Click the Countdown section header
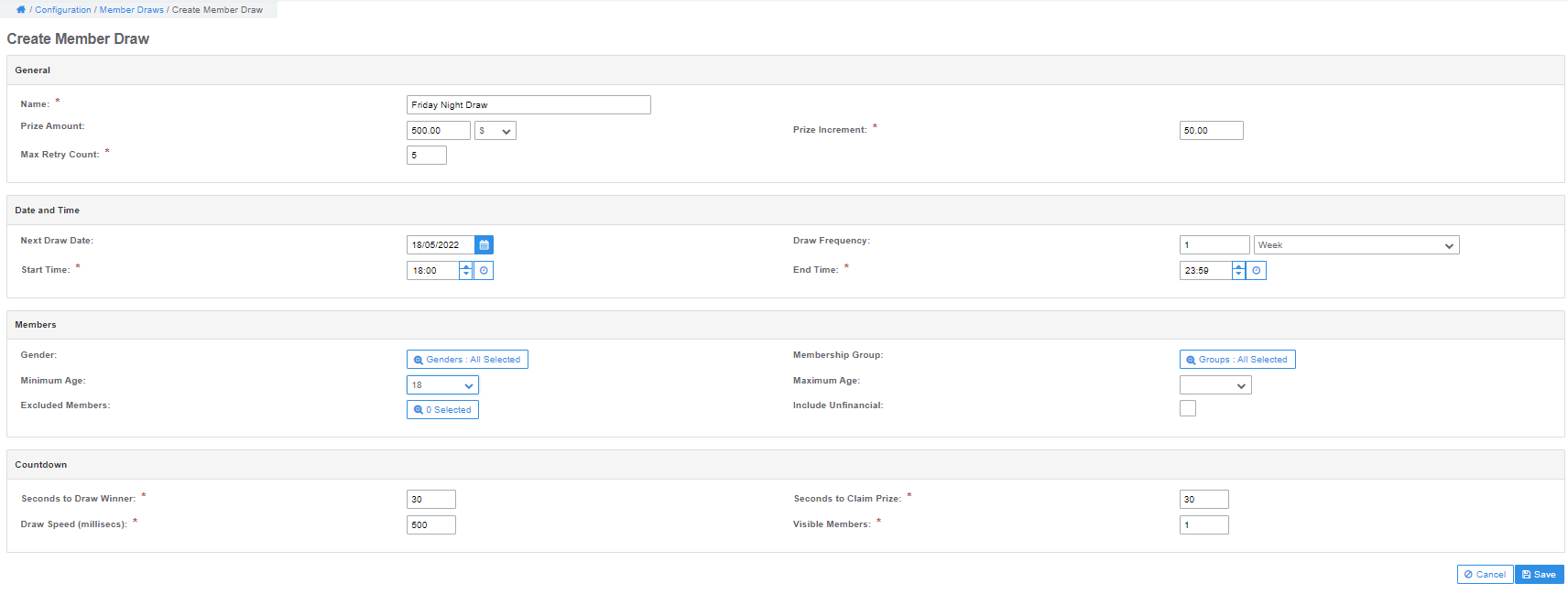The width and height of the screenshot is (1568, 594). [x=785, y=465]
